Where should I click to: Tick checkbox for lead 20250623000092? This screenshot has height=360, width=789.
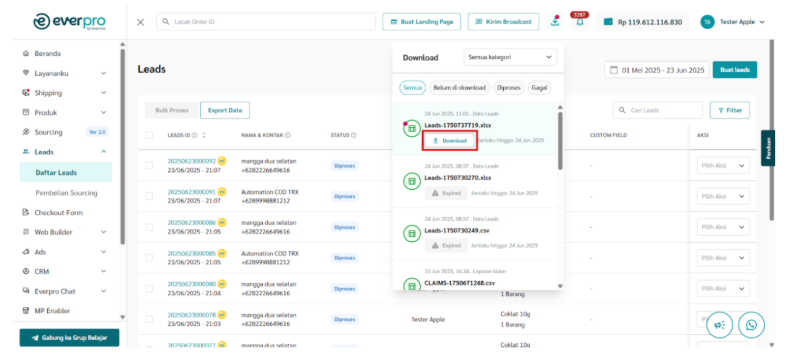pyautogui.click(x=149, y=165)
